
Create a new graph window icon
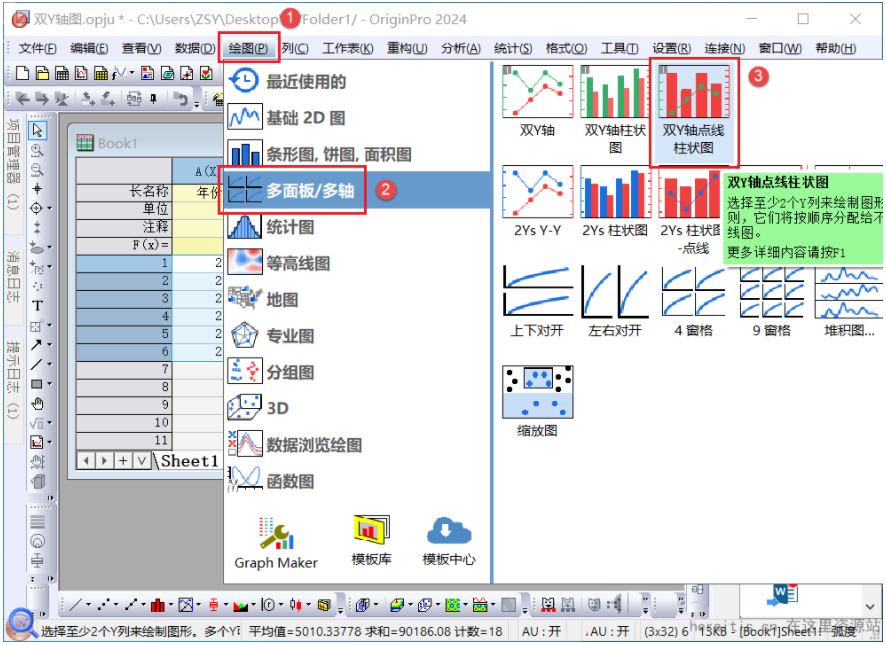(81, 73)
